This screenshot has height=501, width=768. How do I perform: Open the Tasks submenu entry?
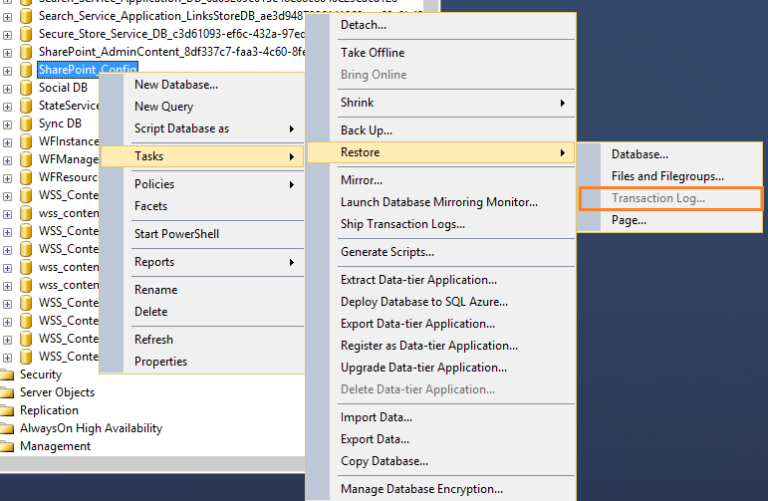click(202, 156)
